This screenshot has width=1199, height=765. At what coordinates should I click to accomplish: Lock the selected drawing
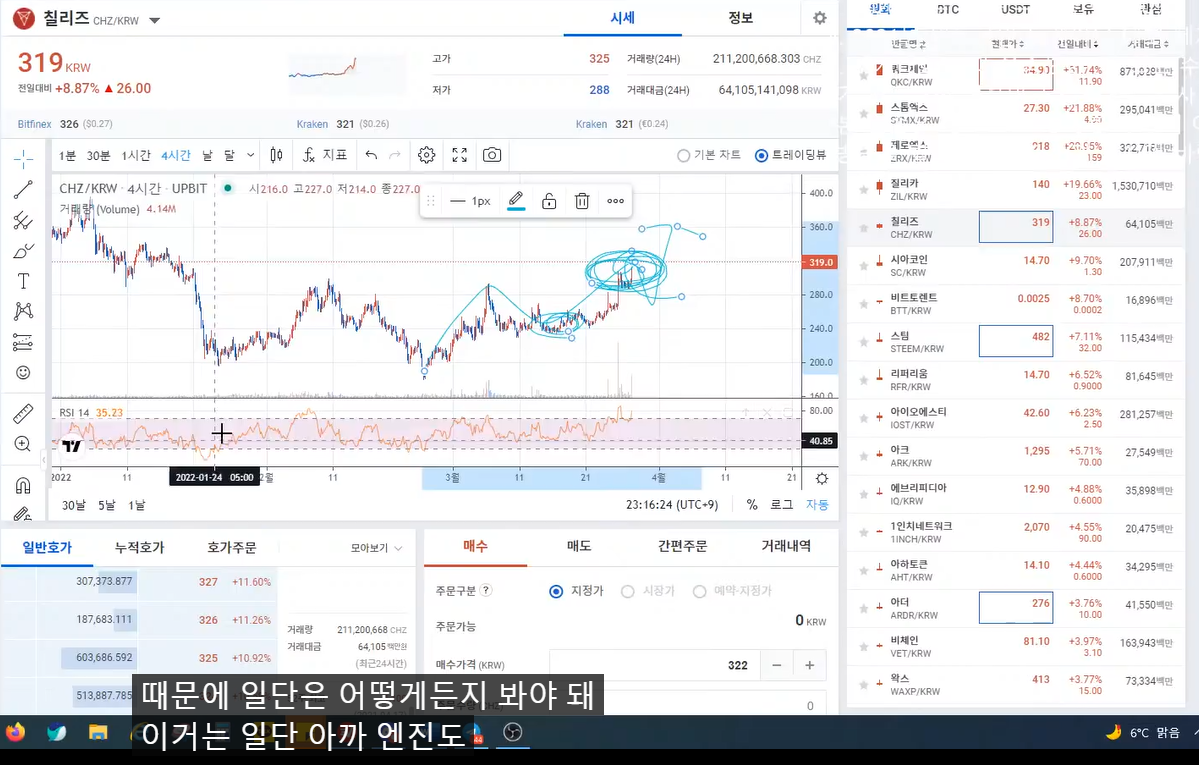click(549, 201)
